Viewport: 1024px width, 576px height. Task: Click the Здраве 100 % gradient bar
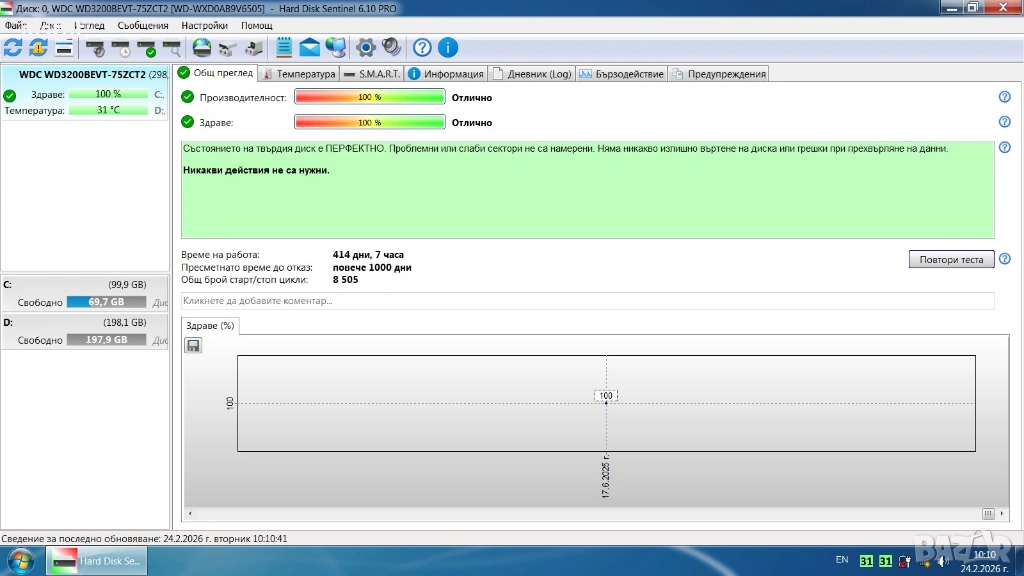click(x=369, y=122)
